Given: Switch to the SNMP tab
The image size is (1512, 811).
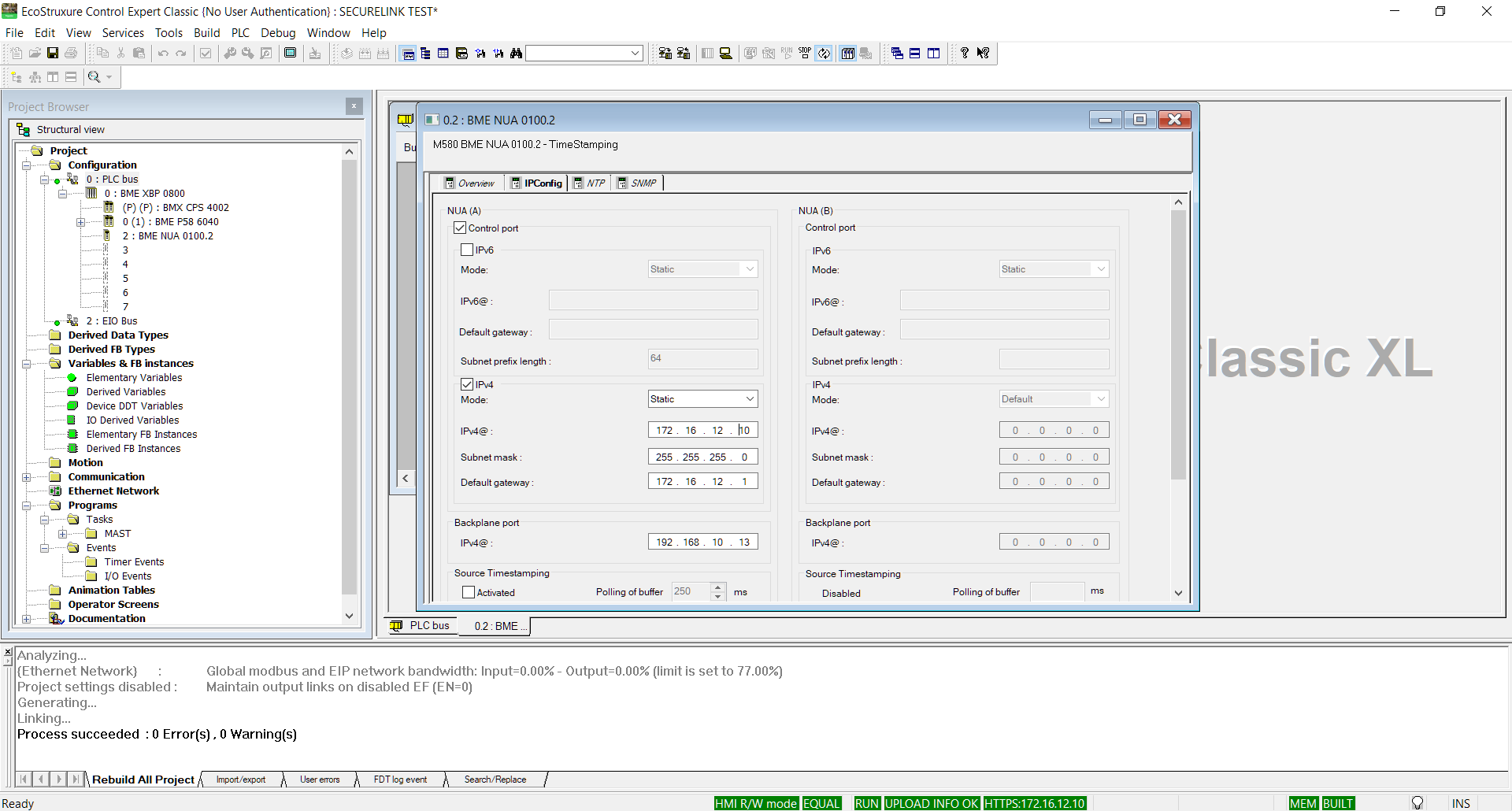Looking at the screenshot, I should pos(637,183).
